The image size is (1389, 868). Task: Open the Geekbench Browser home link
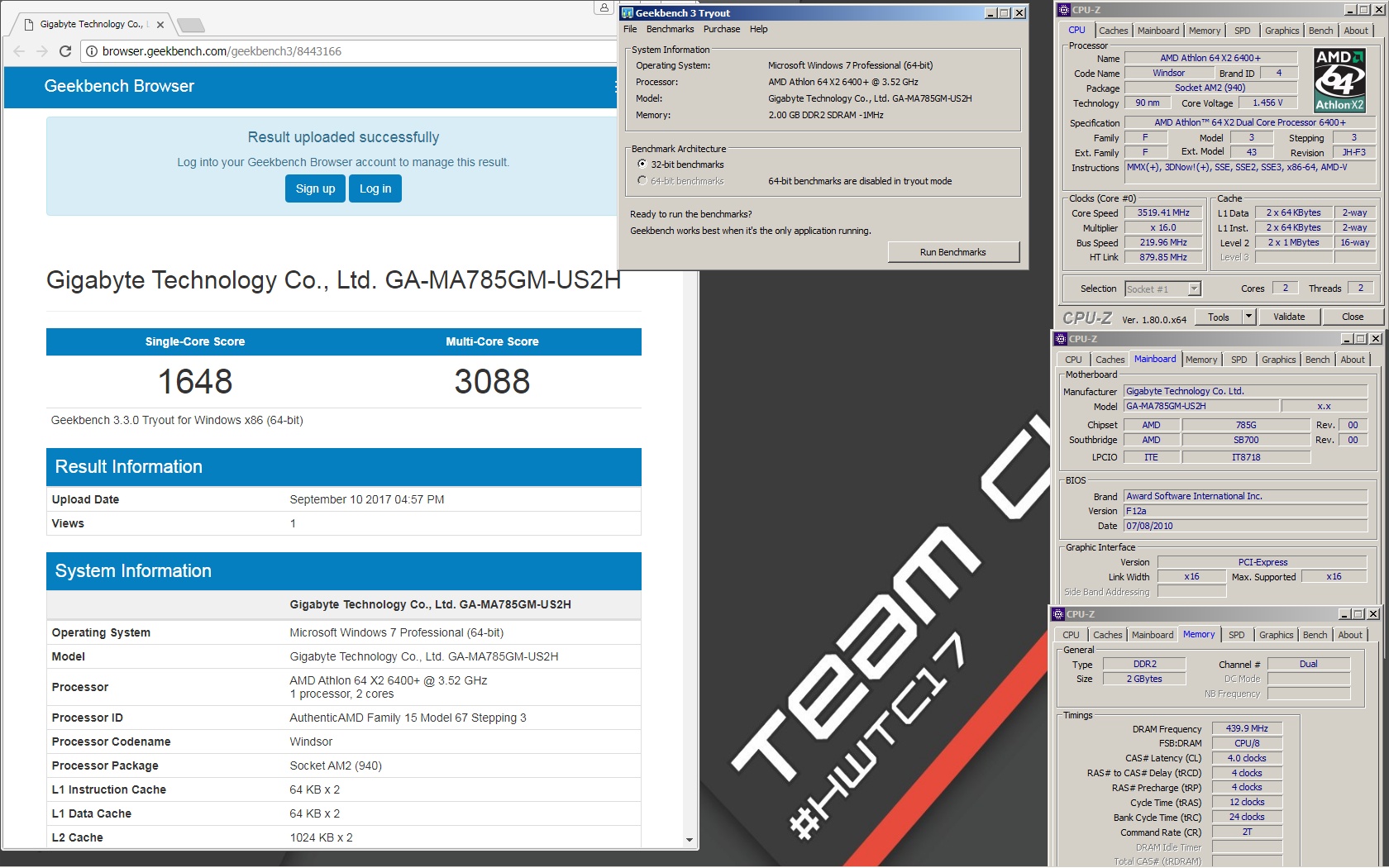[119, 86]
